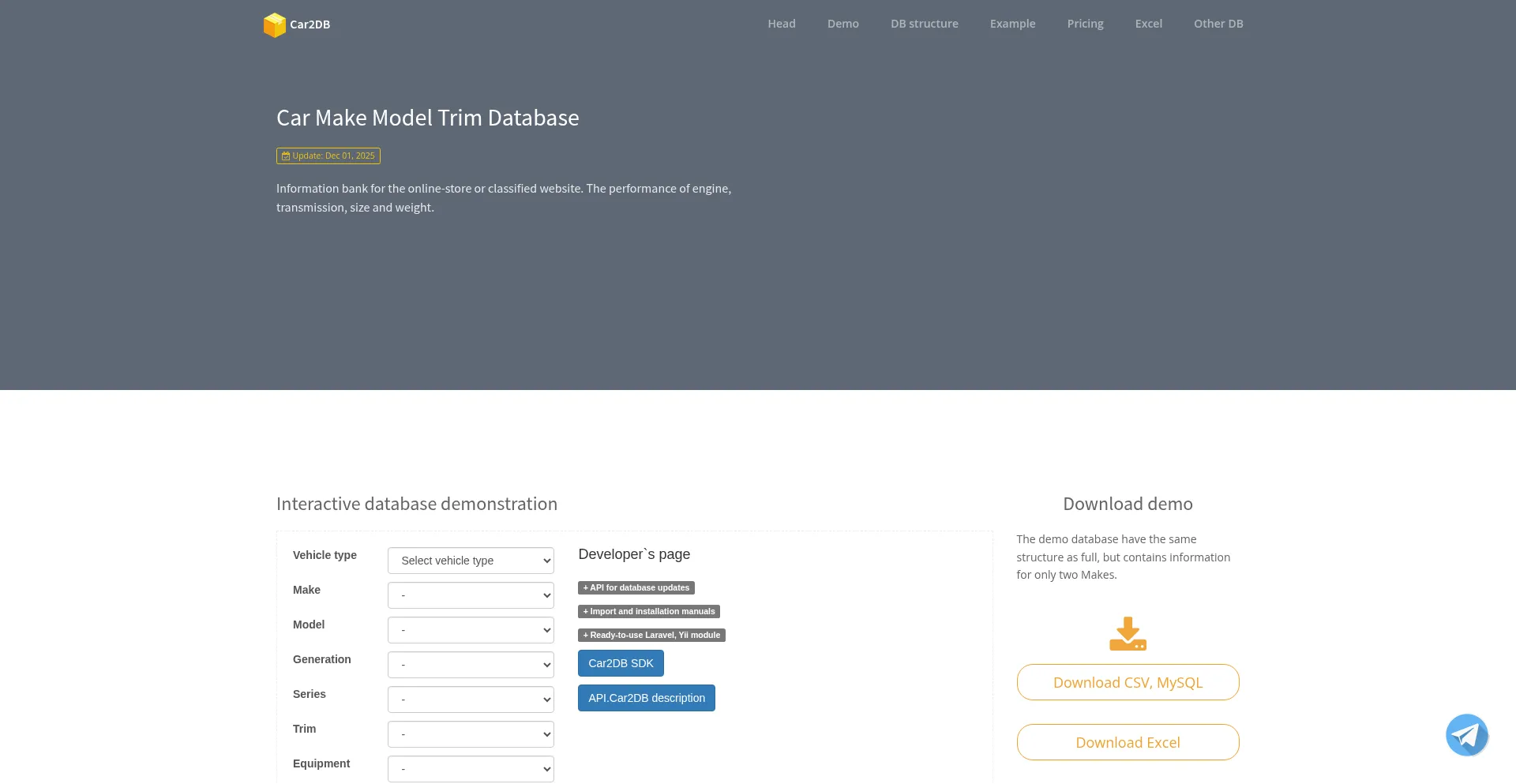
Task: Click the Car2DB yellow cube logo
Action: click(275, 24)
